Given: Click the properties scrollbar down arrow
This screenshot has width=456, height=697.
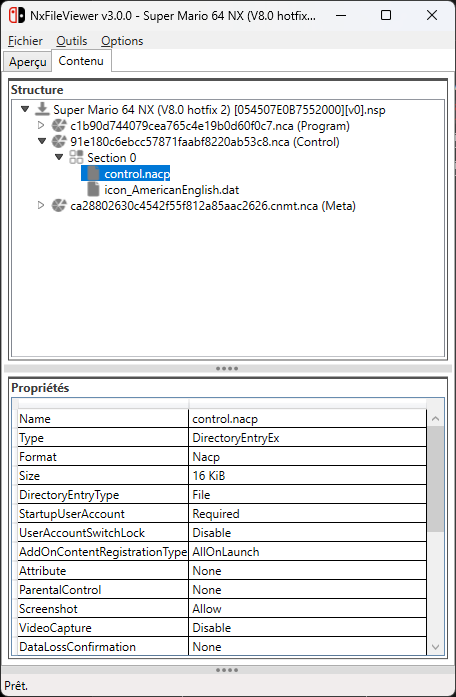Looking at the screenshot, I should (435, 647).
